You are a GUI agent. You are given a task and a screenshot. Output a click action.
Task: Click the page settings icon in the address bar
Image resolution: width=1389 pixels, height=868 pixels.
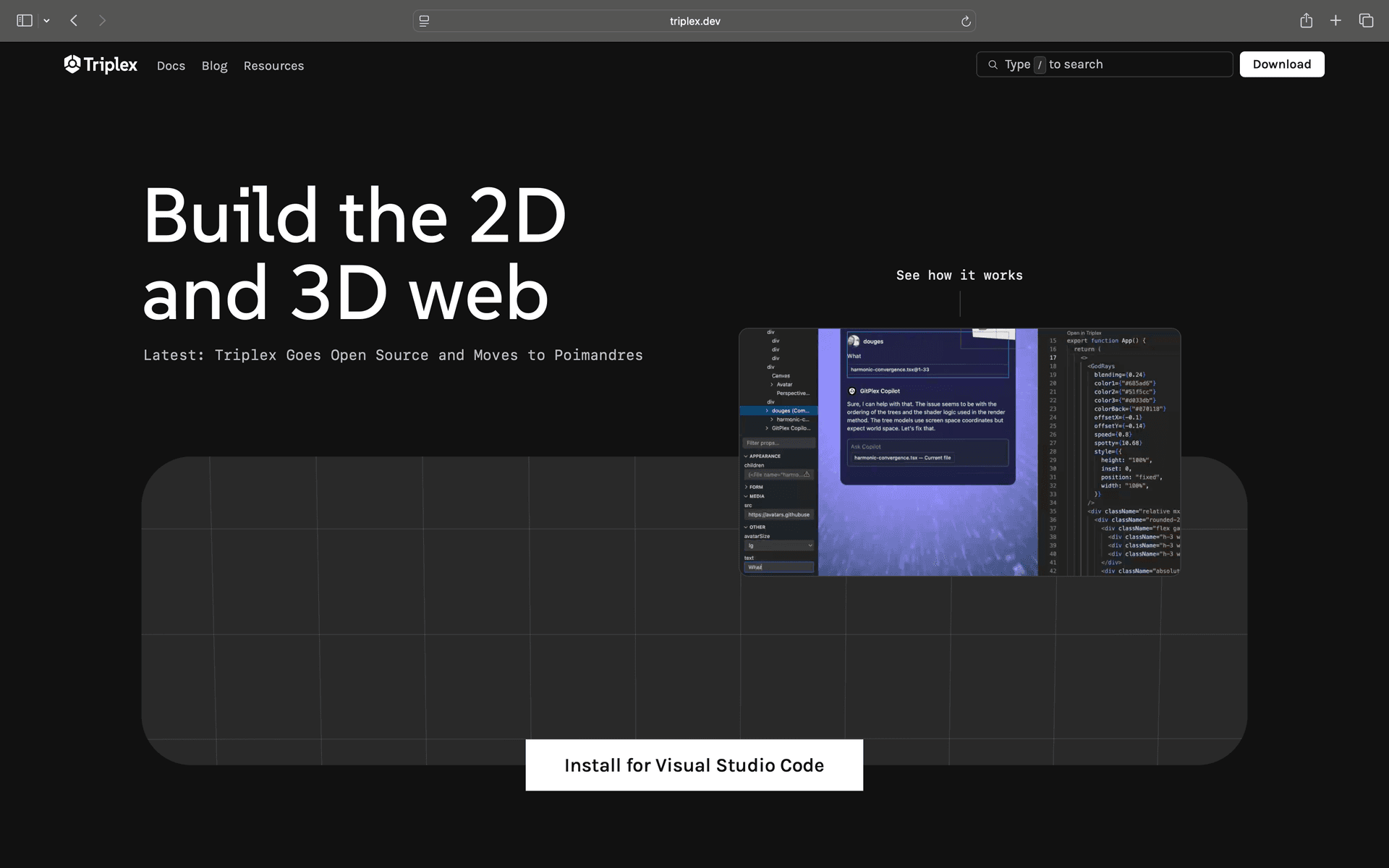pos(425,21)
